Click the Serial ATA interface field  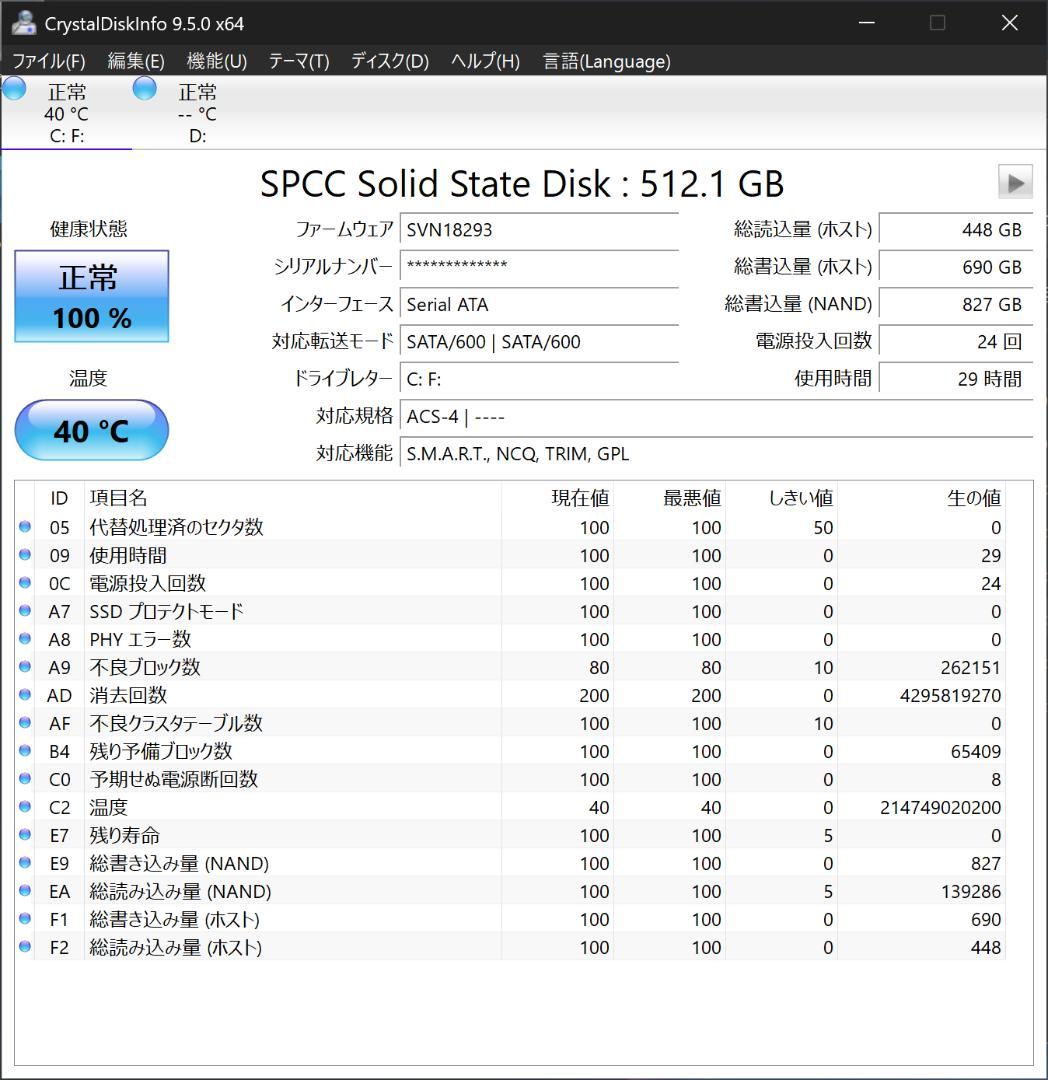[539, 304]
